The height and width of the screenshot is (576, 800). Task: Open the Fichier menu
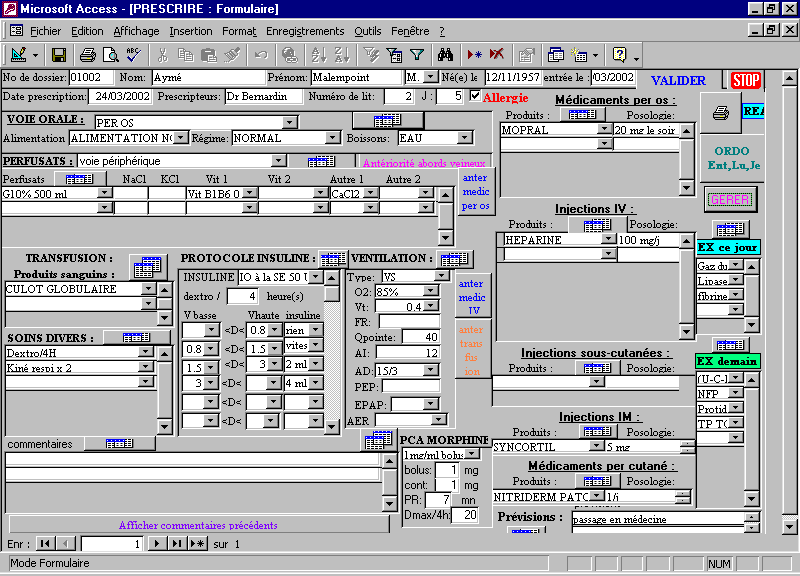pos(45,31)
